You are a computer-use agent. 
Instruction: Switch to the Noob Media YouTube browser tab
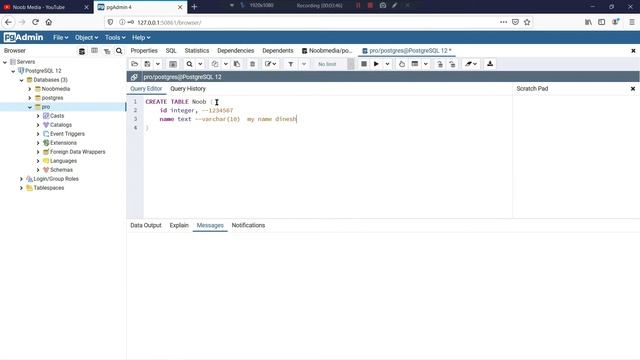tap(46, 7)
